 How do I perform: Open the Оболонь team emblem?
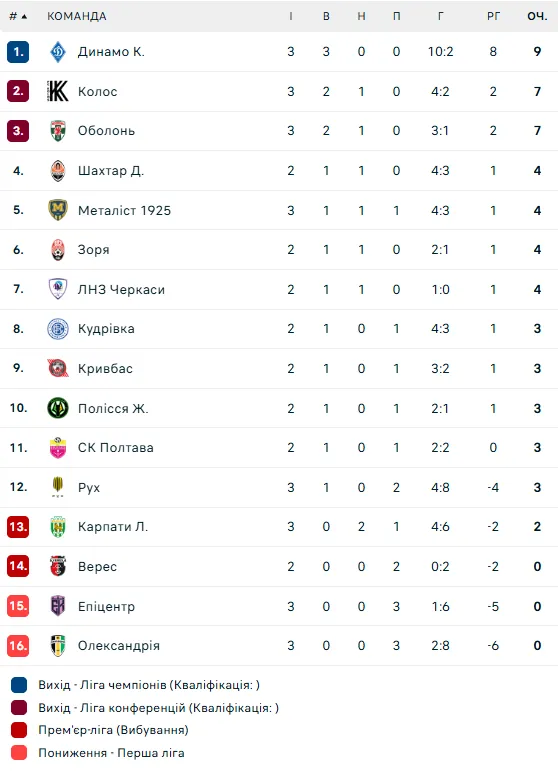58,131
